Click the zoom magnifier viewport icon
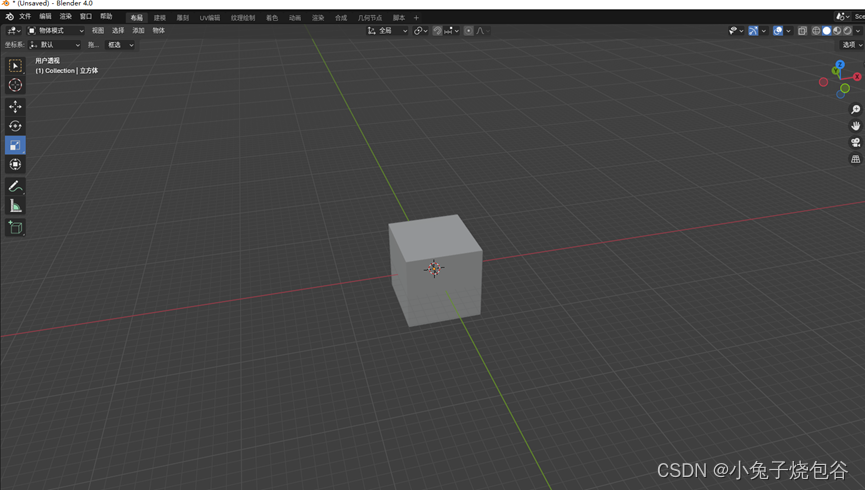Viewport: 865px width, 490px height. tap(855, 109)
